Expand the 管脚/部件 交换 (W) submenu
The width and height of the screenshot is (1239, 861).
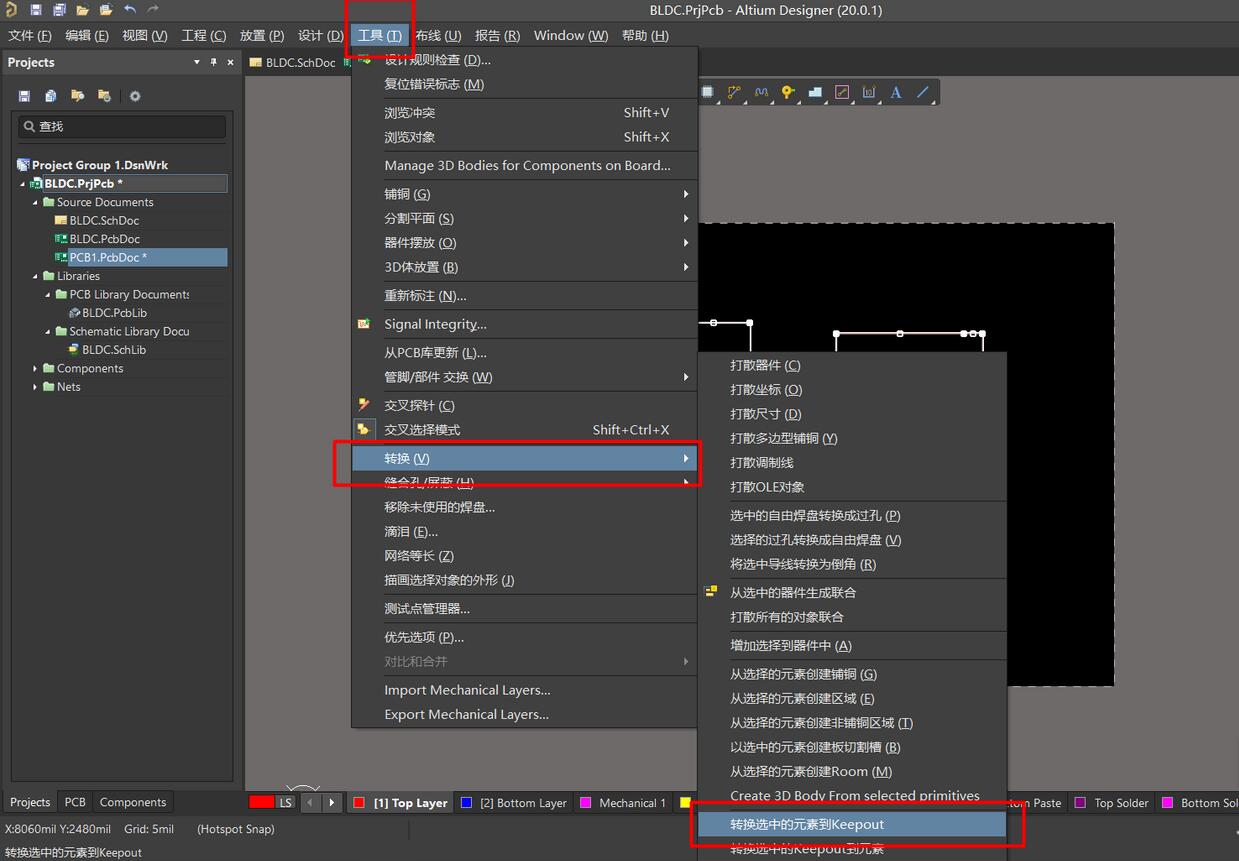click(524, 377)
